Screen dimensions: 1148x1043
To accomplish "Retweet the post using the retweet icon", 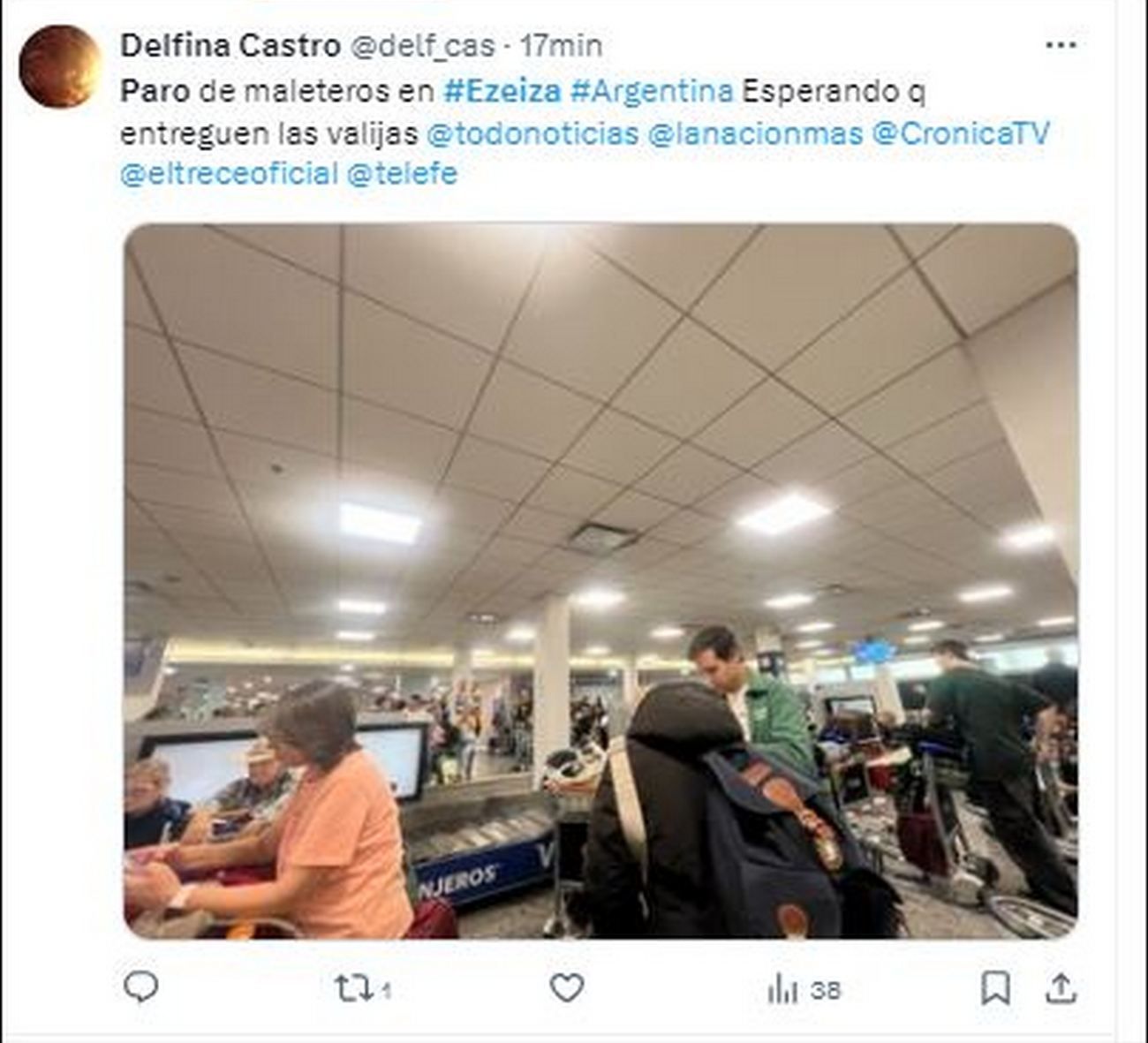I will click(x=353, y=988).
